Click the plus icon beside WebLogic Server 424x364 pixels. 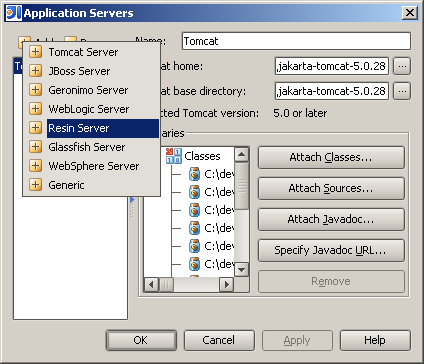(x=35, y=109)
